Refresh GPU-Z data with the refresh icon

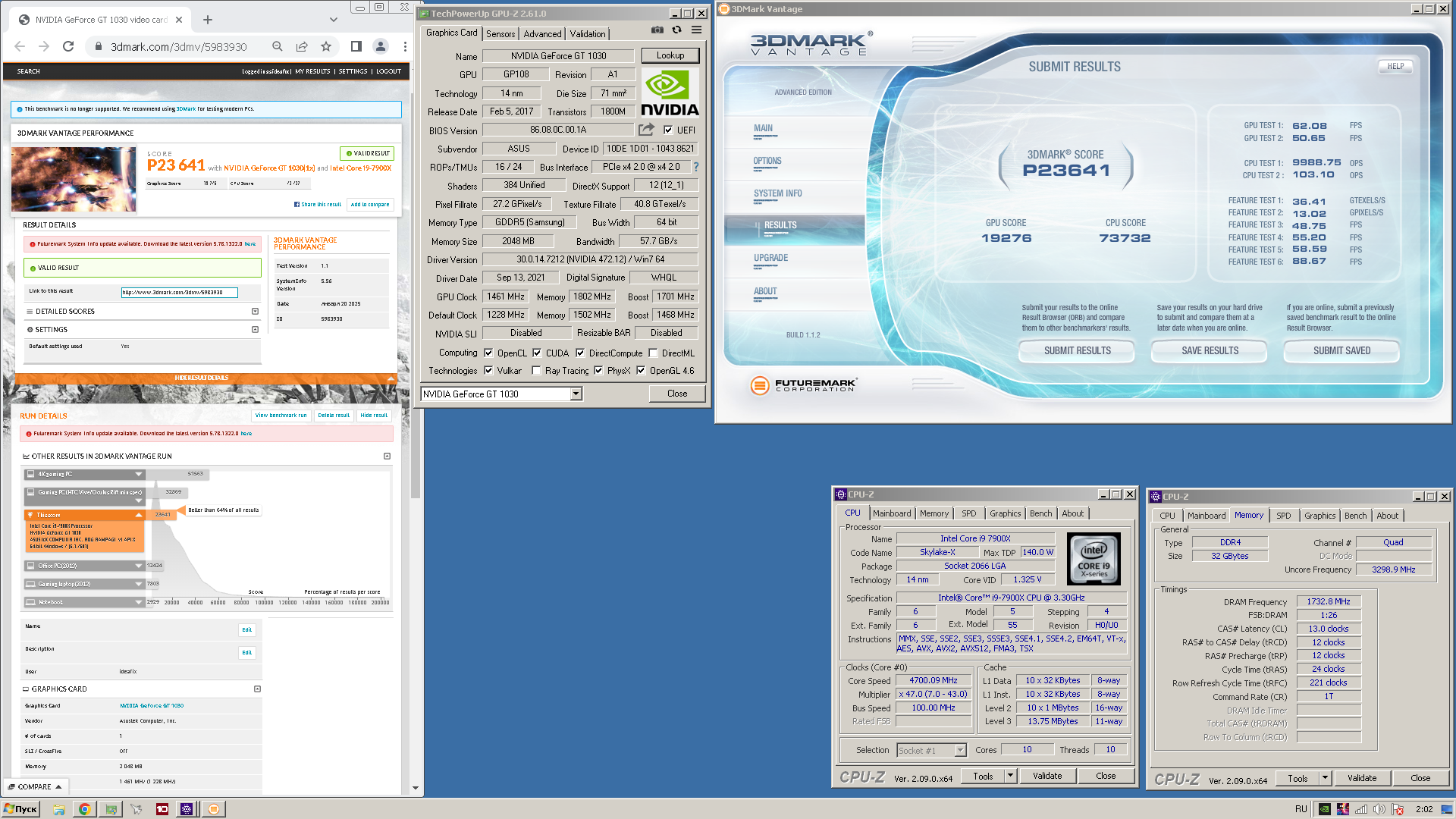(676, 30)
